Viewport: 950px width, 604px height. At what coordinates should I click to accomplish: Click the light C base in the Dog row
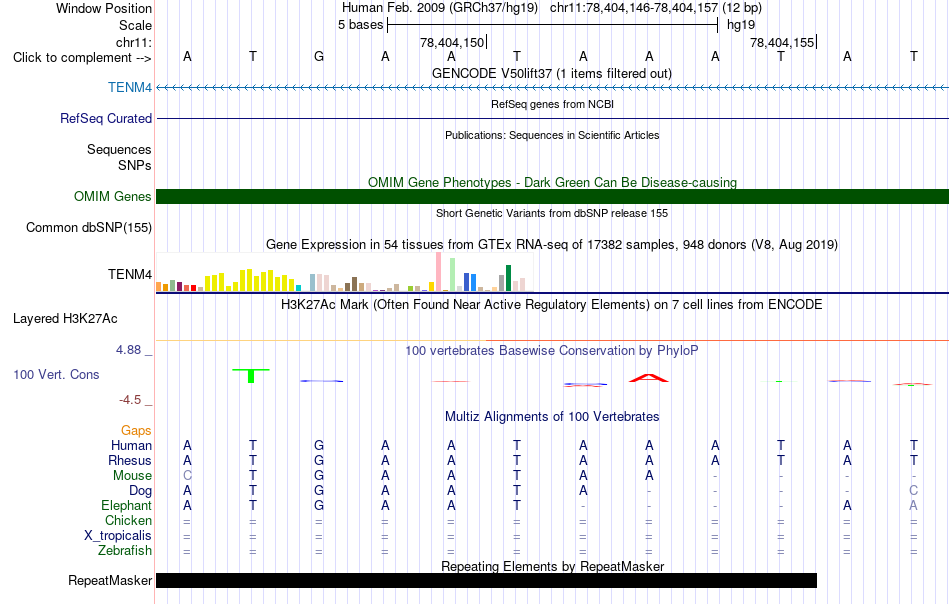pyautogui.click(x=913, y=491)
